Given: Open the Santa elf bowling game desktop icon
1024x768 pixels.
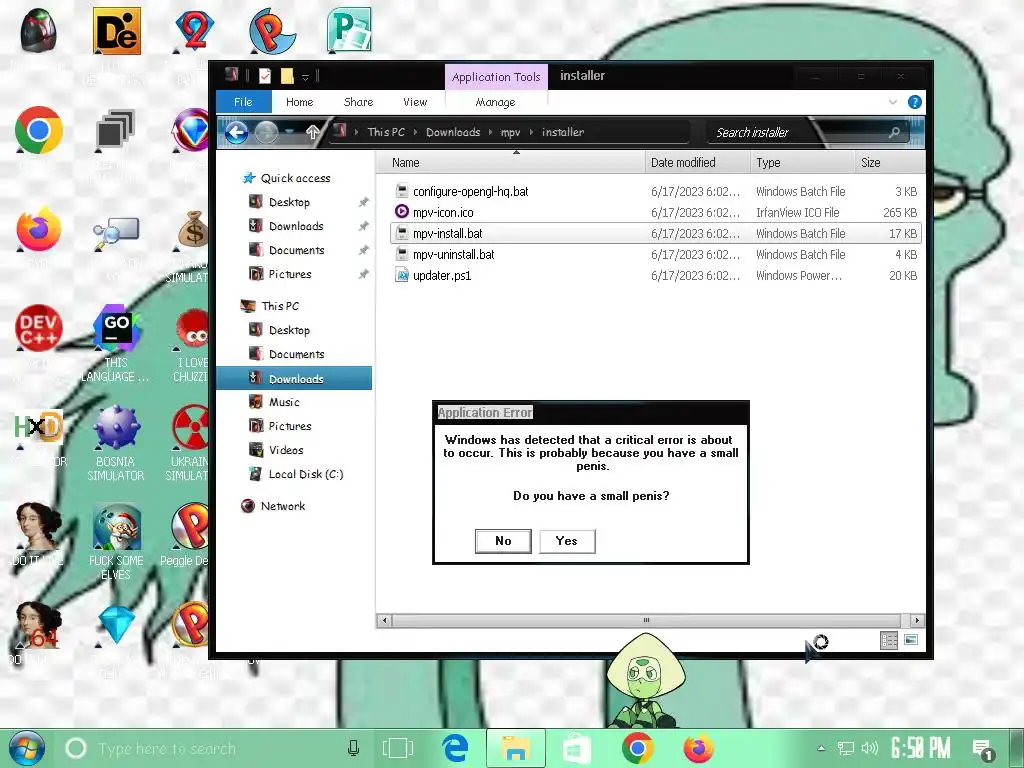Looking at the screenshot, I should tap(116, 527).
